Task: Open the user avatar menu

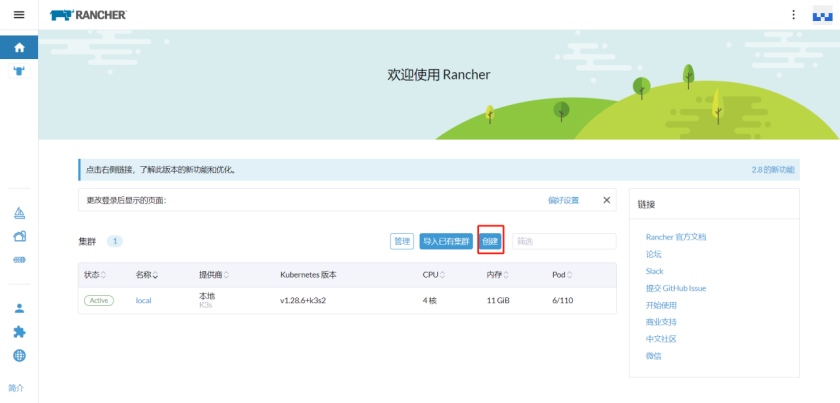Action: click(x=822, y=15)
